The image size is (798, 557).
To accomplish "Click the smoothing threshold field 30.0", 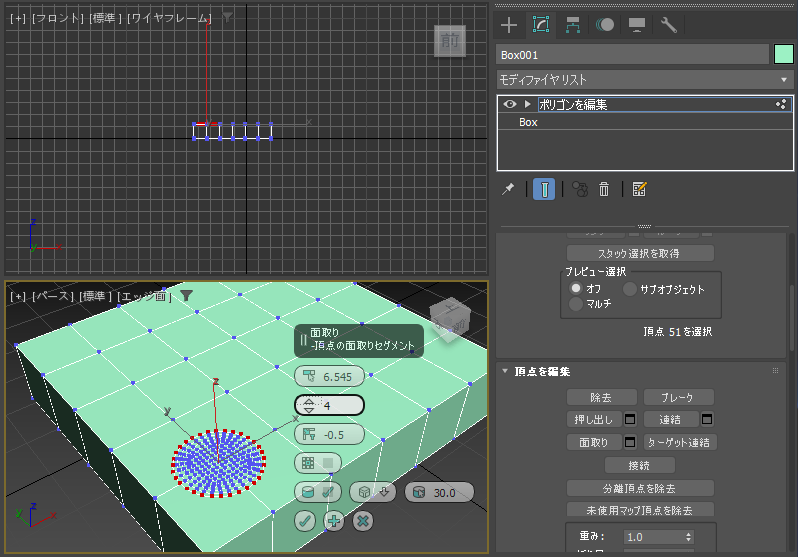I will tap(439, 492).
